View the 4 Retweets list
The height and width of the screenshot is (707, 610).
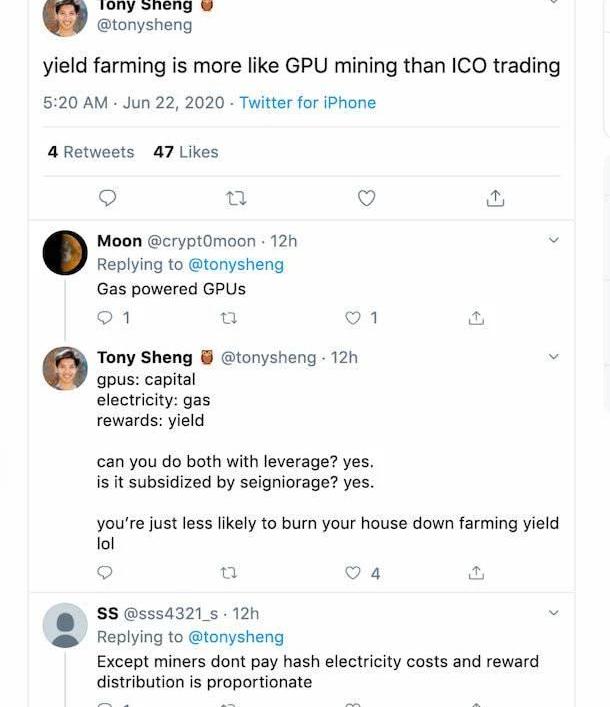(91, 152)
